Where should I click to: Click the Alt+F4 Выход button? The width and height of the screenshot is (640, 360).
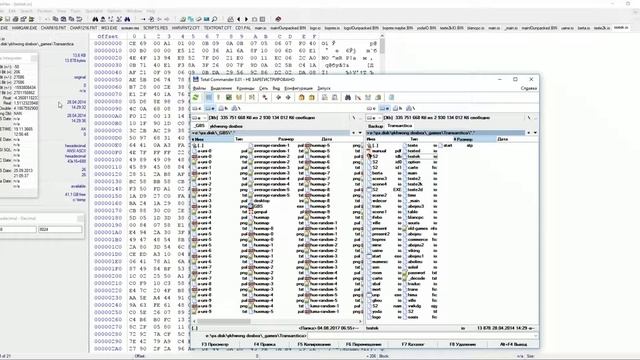click(x=513, y=344)
